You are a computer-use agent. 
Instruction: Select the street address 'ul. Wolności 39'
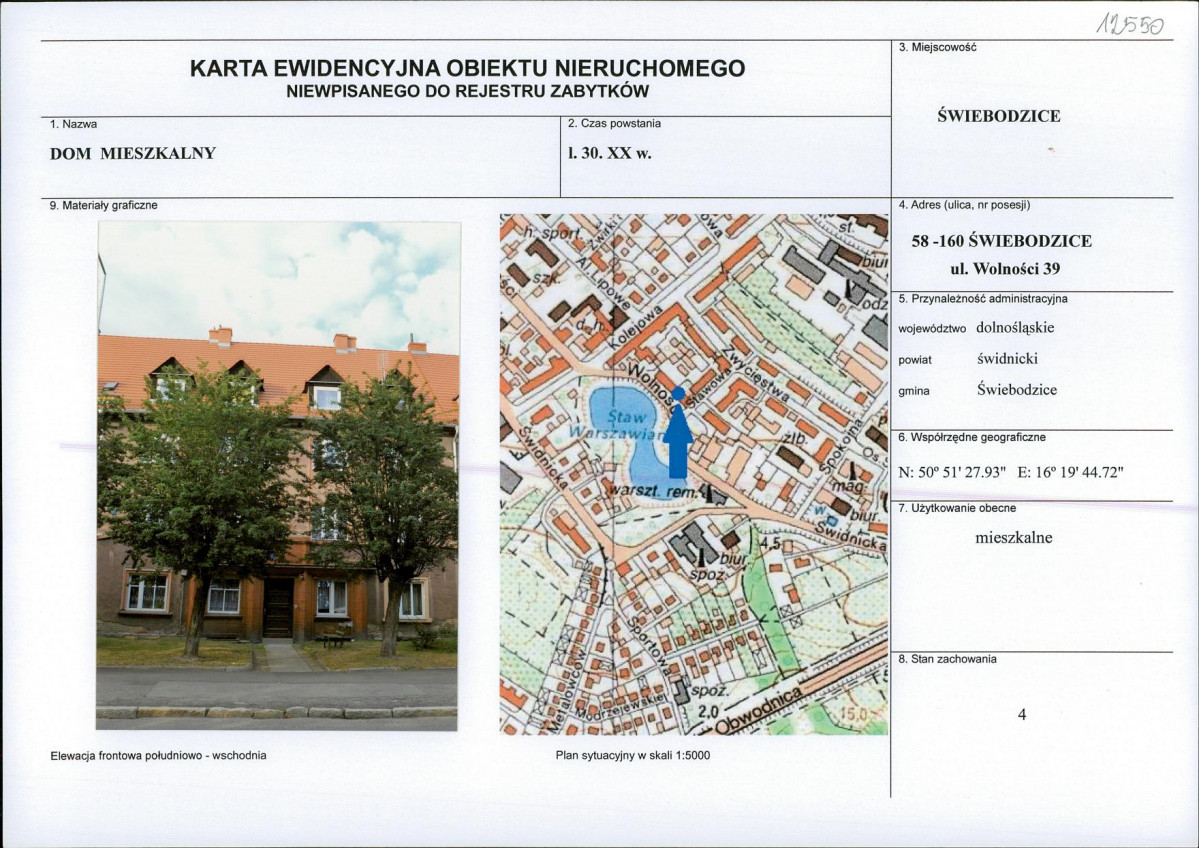(x=1005, y=268)
